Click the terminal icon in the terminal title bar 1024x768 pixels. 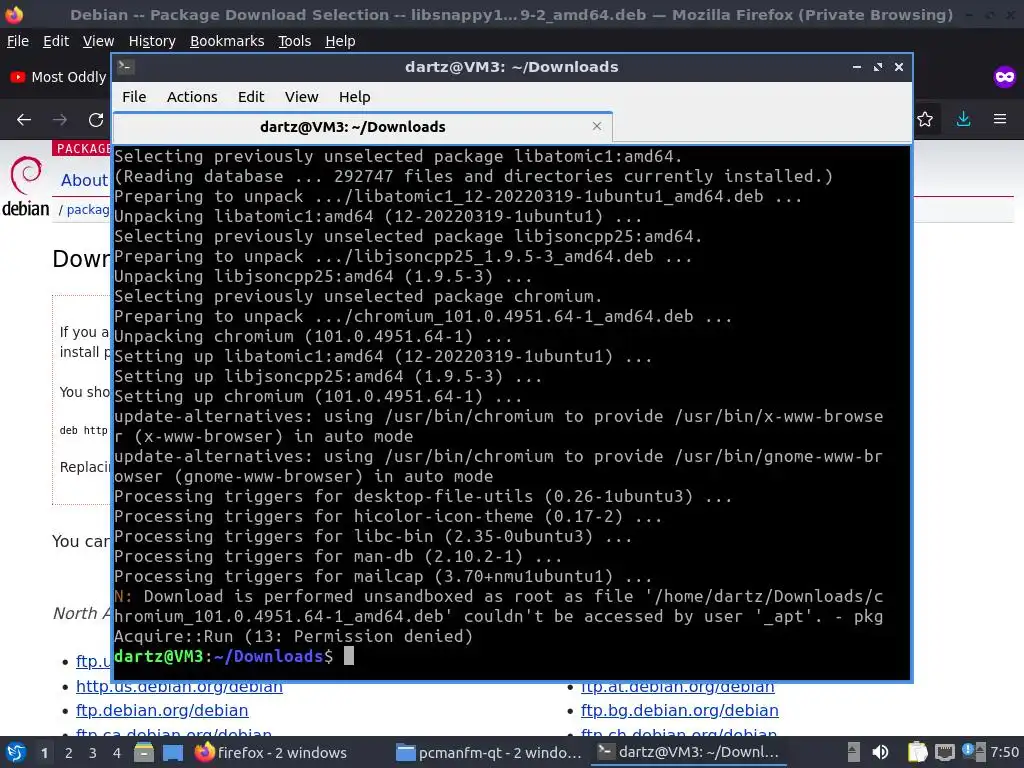pos(126,67)
